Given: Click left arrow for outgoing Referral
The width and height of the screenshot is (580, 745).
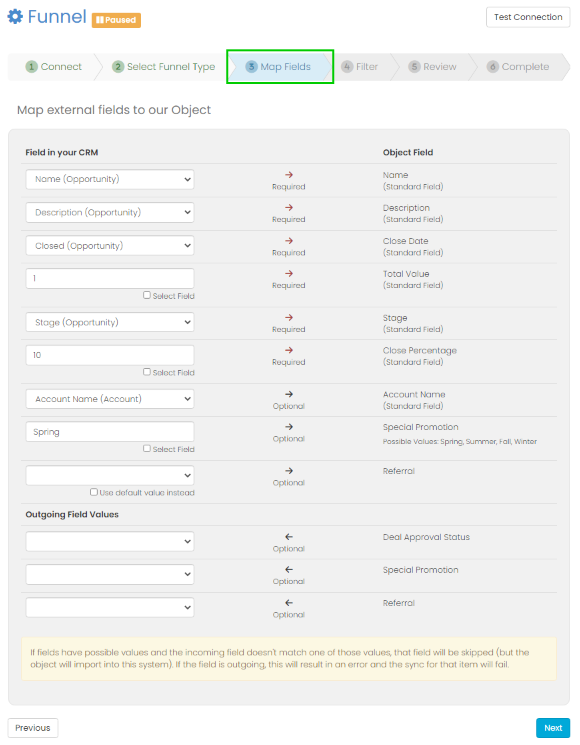Looking at the screenshot, I should (x=289, y=603).
